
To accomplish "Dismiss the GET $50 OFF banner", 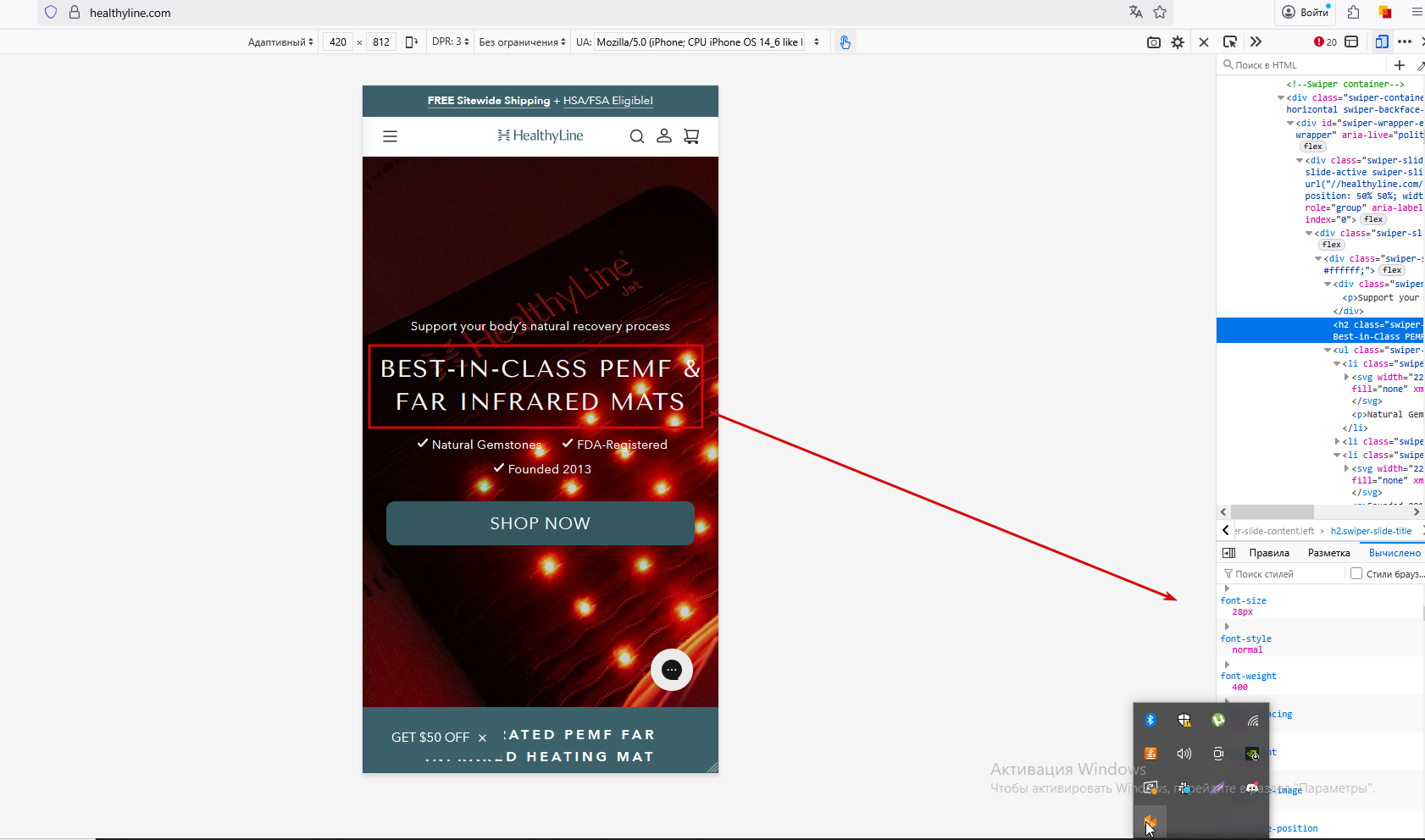I will pyautogui.click(x=482, y=738).
